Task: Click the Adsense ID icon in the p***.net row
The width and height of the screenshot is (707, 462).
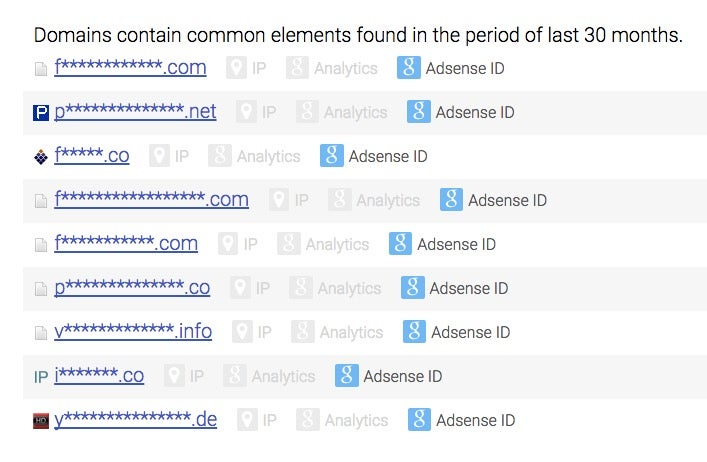Action: pos(418,112)
